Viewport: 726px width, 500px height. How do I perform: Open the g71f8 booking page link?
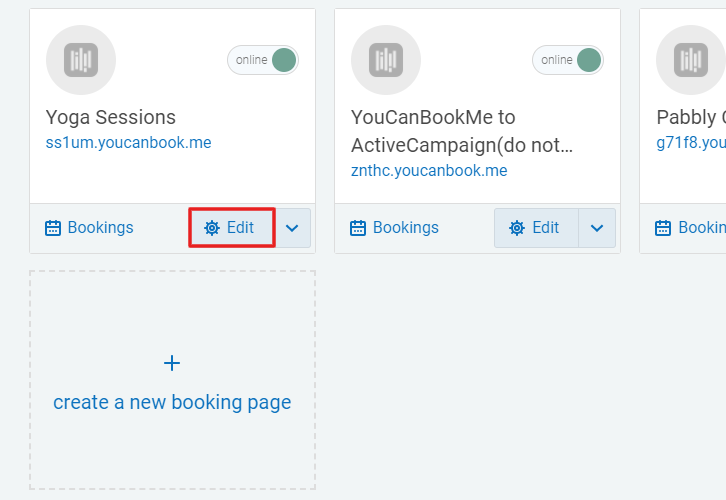691,143
